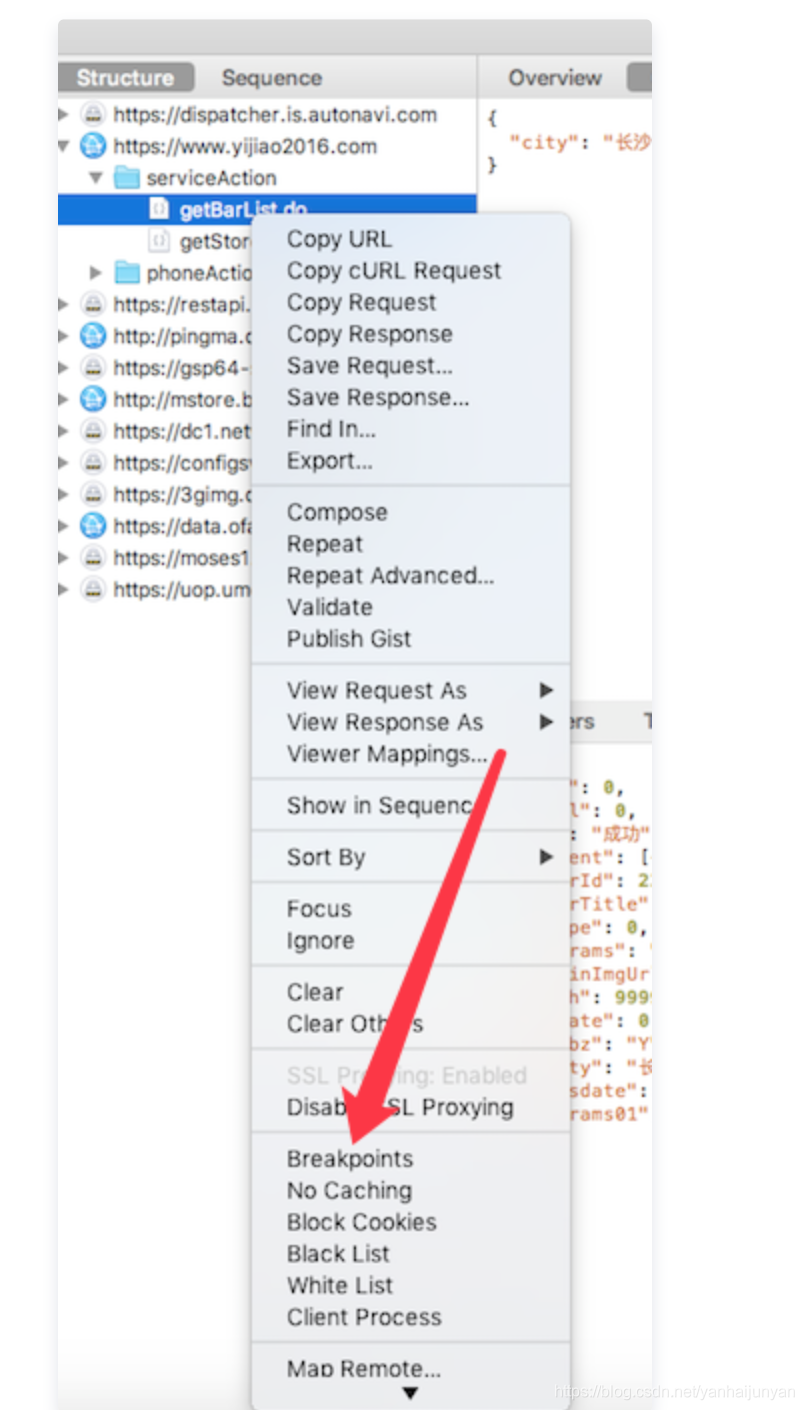Toggle No Caching in the context menu
804x1410 pixels.
pyautogui.click(x=349, y=1190)
